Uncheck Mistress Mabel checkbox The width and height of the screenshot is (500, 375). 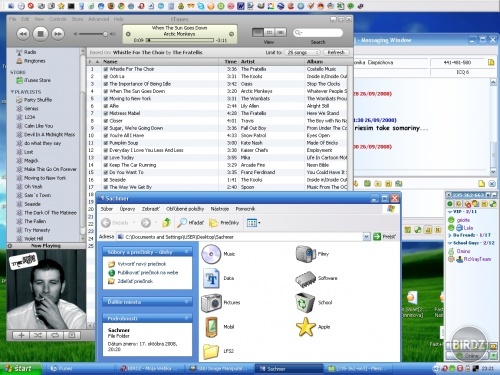[x=105, y=113]
